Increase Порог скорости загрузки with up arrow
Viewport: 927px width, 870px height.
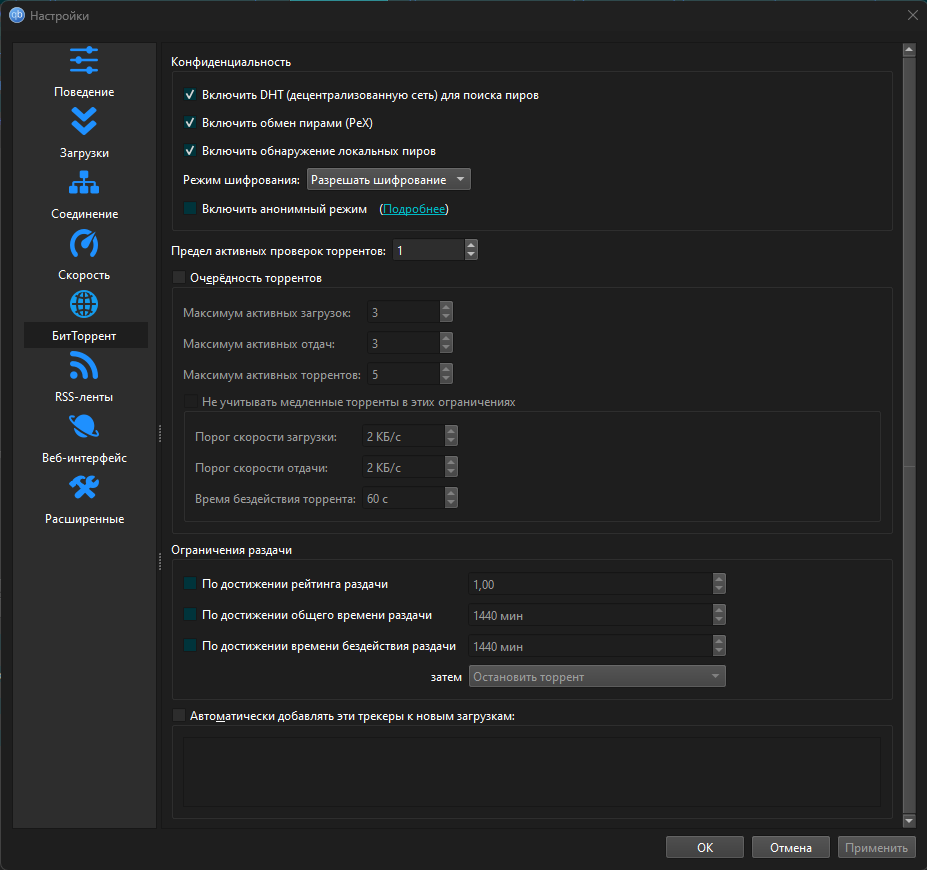coord(451,431)
